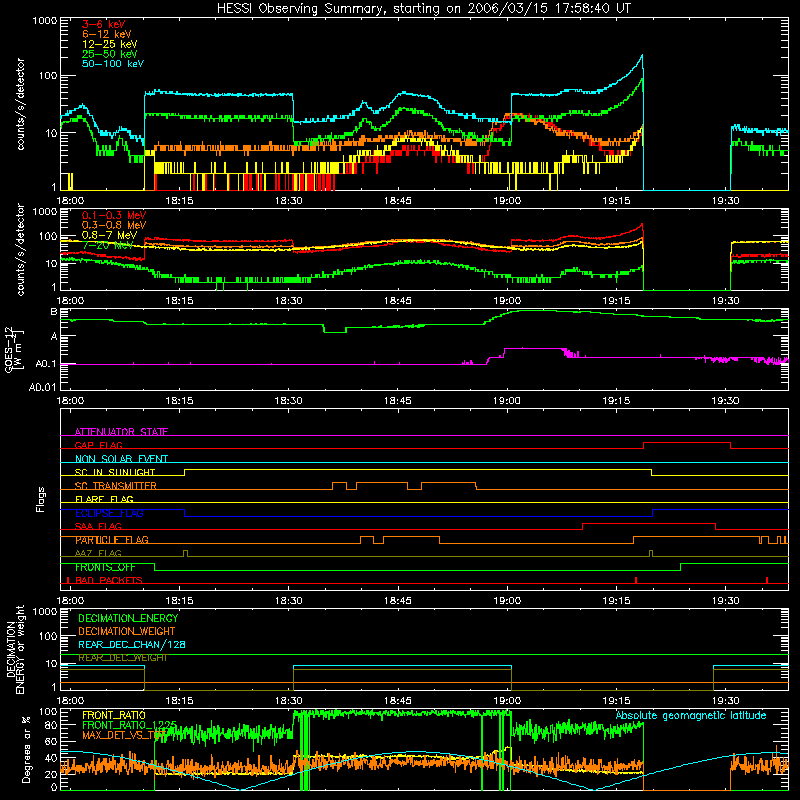Screen dimensions: 800x800
Task: Click counts/s/detector title of keV panel
Action: click(x=20, y=104)
